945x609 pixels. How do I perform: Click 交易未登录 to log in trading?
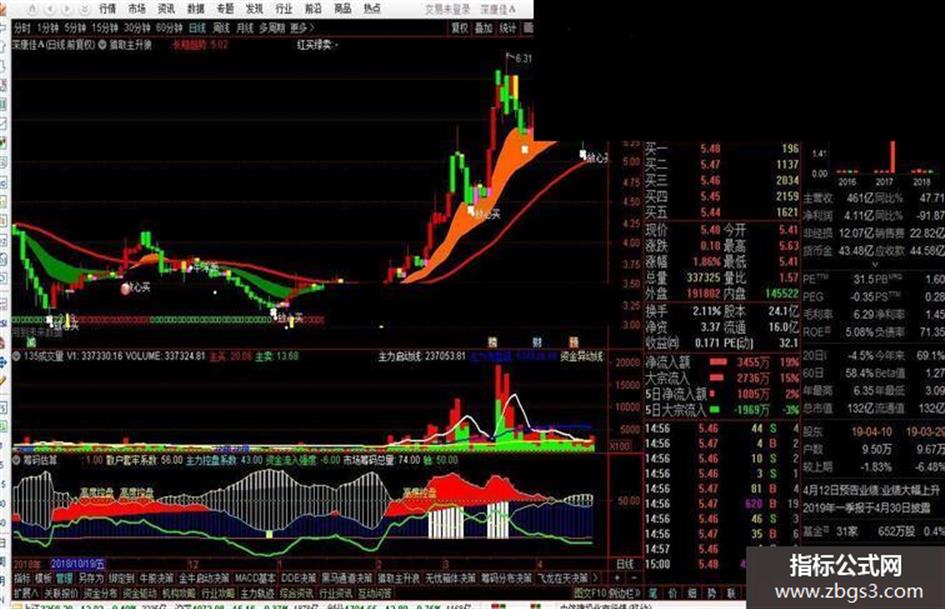point(447,9)
